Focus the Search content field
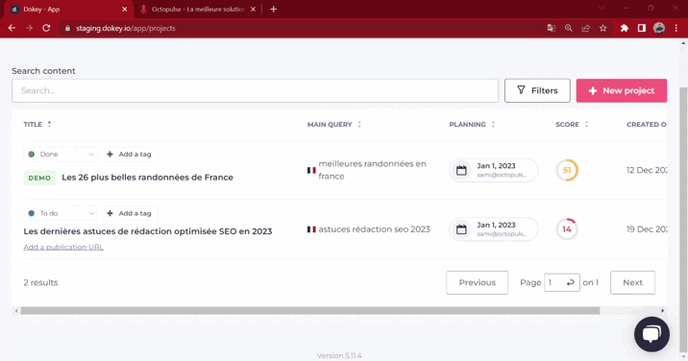This screenshot has width=688, height=361. [255, 91]
